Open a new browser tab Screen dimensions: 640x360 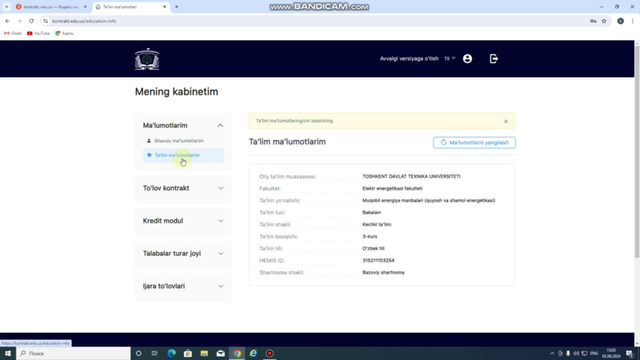[176, 7]
